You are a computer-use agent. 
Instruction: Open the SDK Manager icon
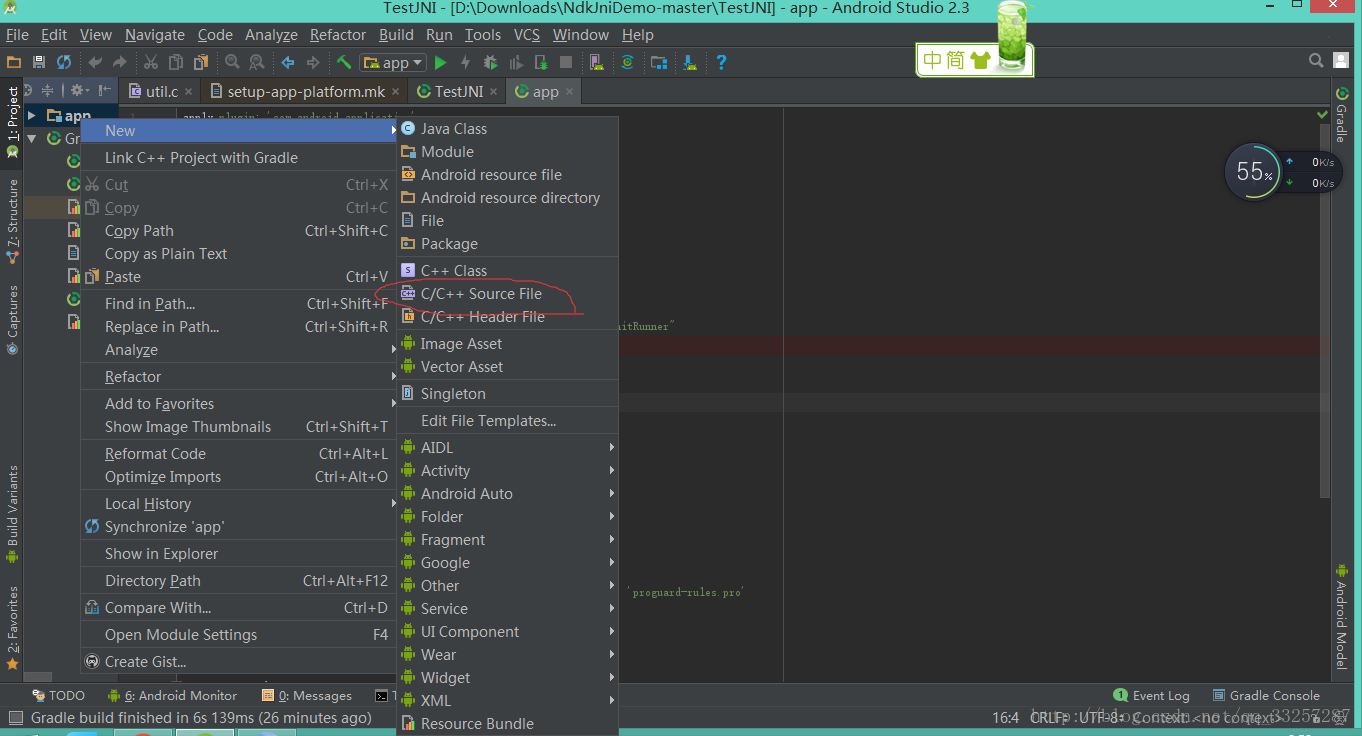(x=690, y=62)
